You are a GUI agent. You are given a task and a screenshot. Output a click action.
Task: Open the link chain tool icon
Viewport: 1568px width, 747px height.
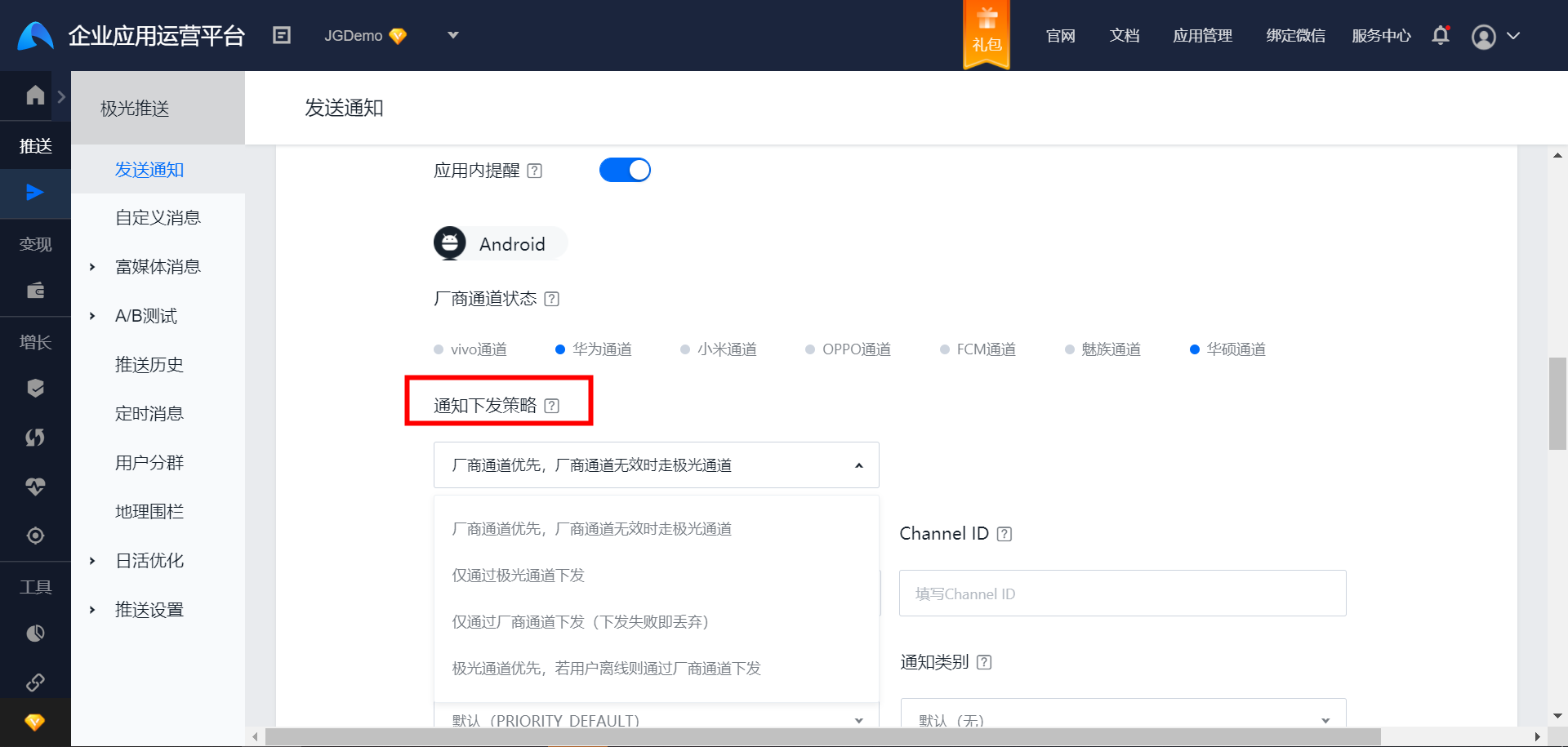pos(35,683)
